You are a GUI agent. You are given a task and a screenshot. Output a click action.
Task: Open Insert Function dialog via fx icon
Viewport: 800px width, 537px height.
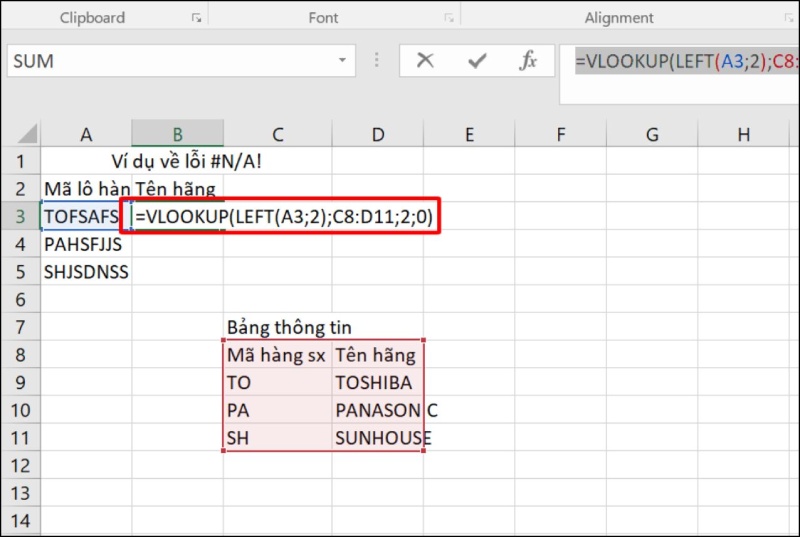[528, 61]
